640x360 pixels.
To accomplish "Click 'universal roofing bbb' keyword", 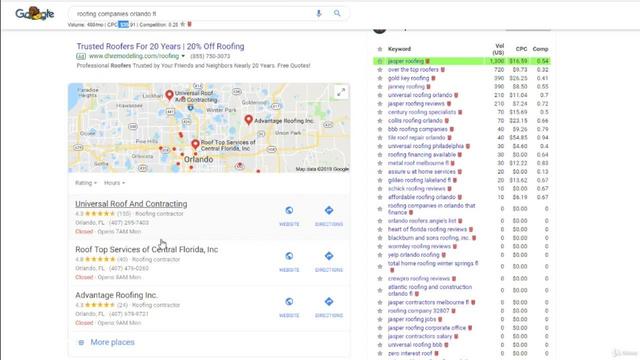I will [x=415, y=345].
